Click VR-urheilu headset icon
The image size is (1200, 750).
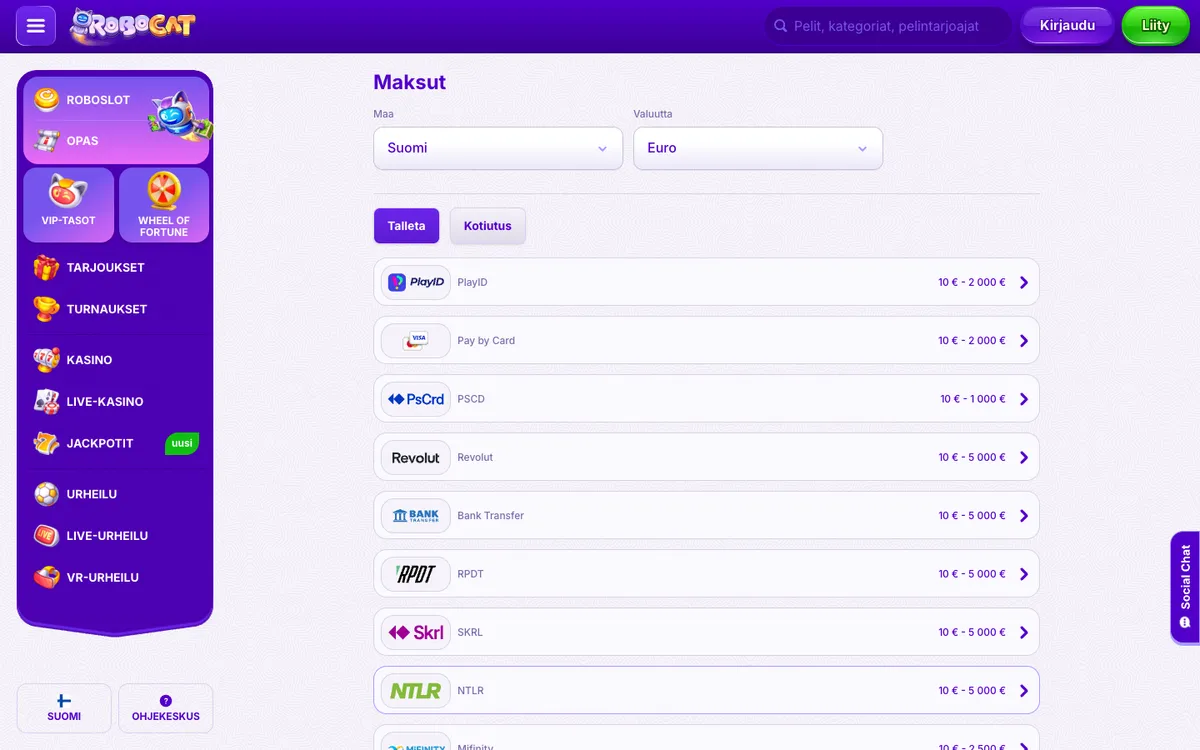pyautogui.click(x=46, y=577)
